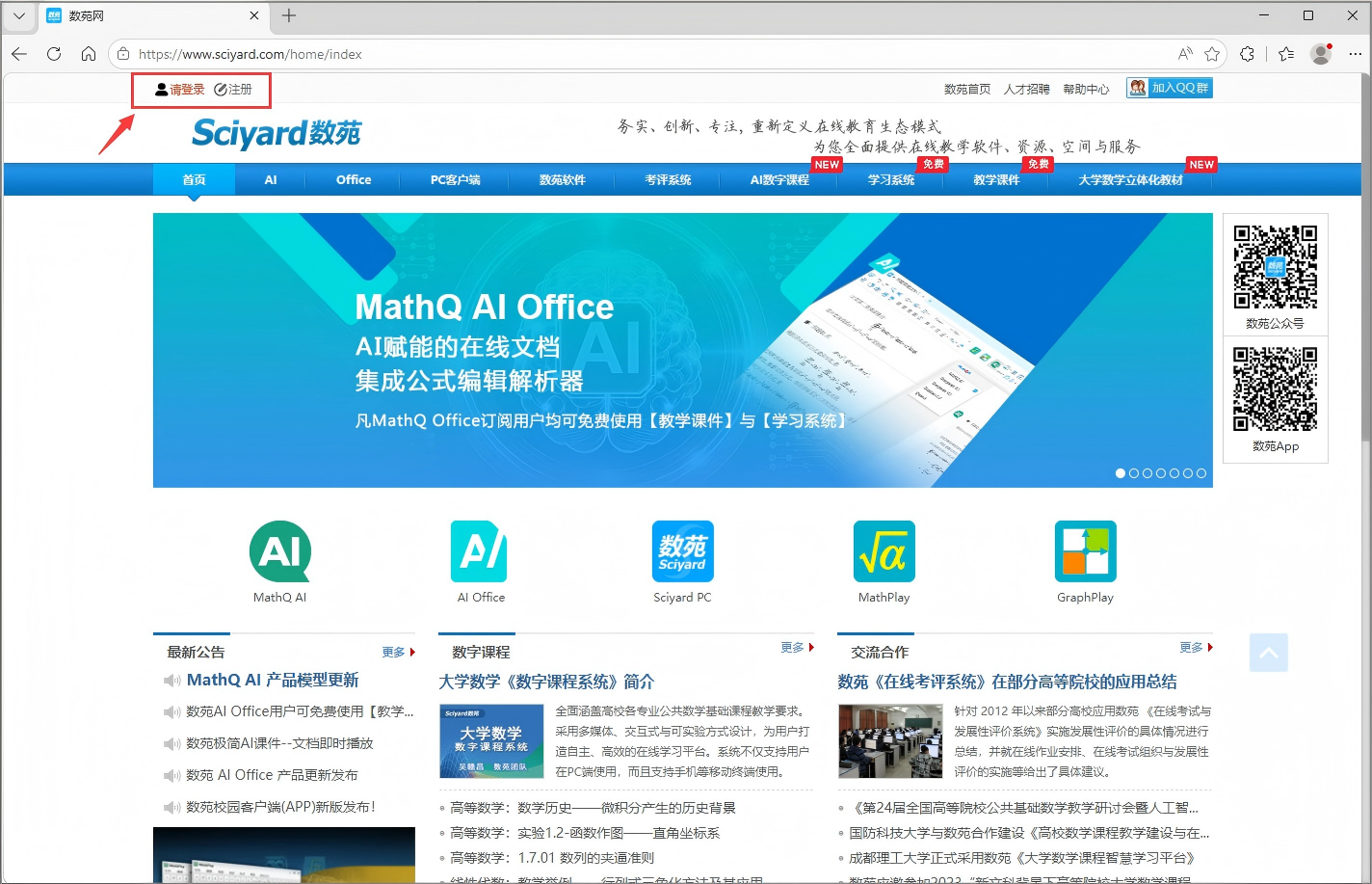Open the Sciyard PC product icon
The image size is (1372, 884).
pyautogui.click(x=682, y=551)
